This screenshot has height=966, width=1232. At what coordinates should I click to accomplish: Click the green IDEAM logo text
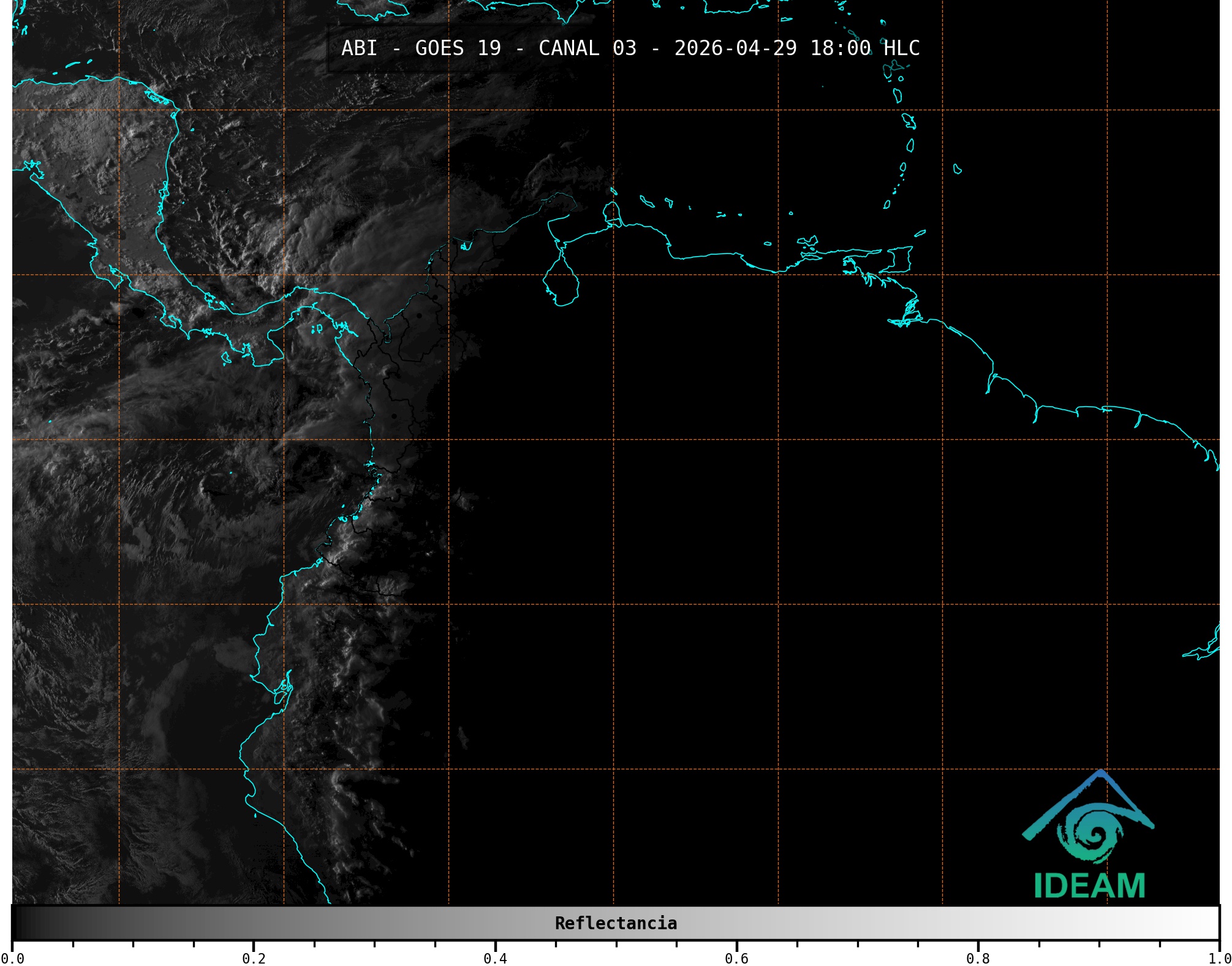tap(1089, 886)
